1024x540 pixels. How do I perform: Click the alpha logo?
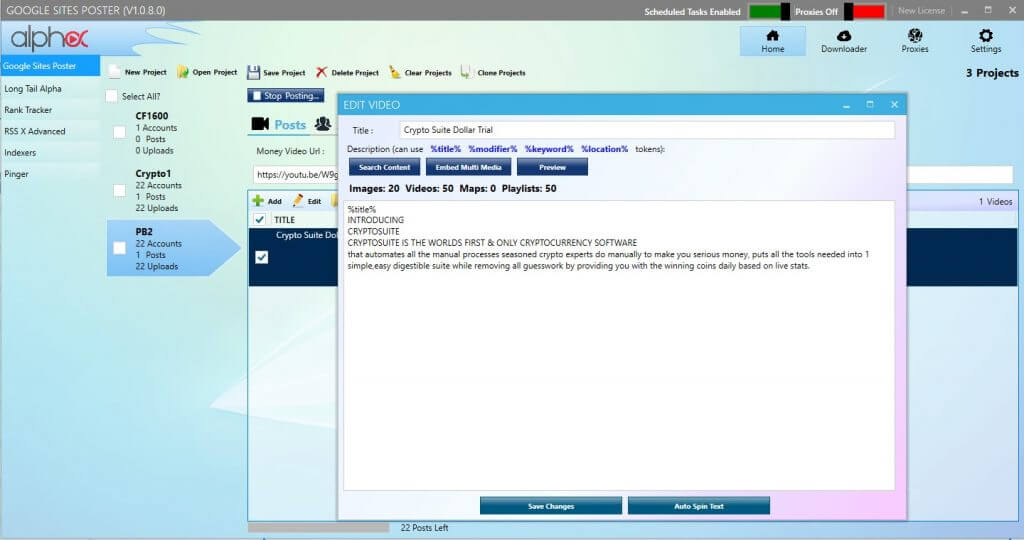click(x=50, y=39)
